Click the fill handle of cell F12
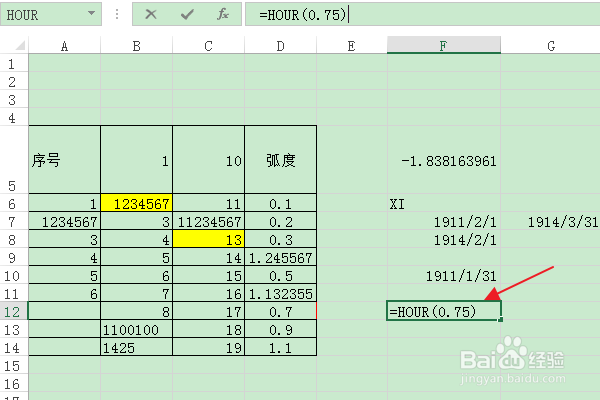This screenshot has height=400, width=600. tap(501, 320)
